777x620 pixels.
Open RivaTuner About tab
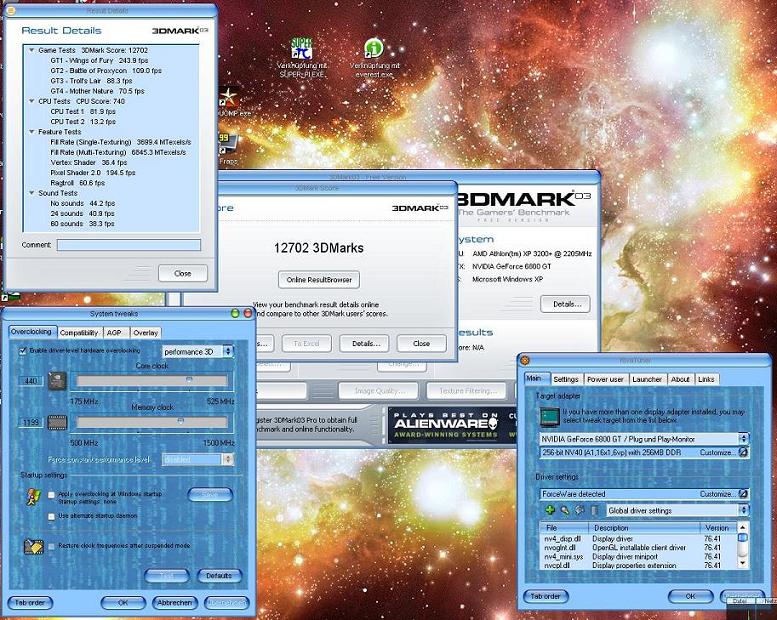[680, 379]
